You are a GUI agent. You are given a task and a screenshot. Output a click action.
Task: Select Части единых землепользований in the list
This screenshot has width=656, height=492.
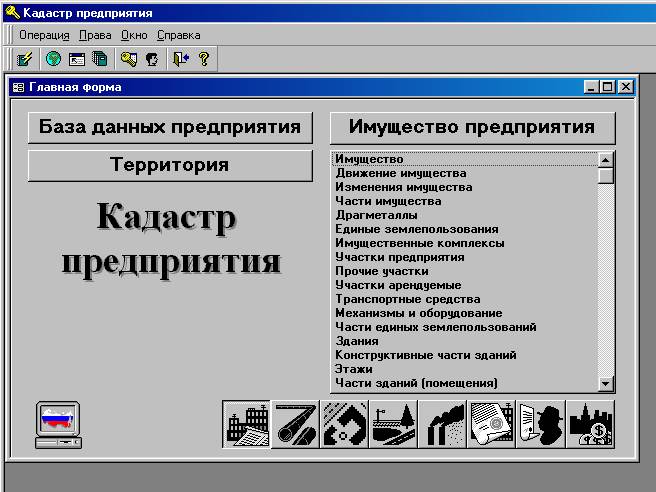pos(465,327)
